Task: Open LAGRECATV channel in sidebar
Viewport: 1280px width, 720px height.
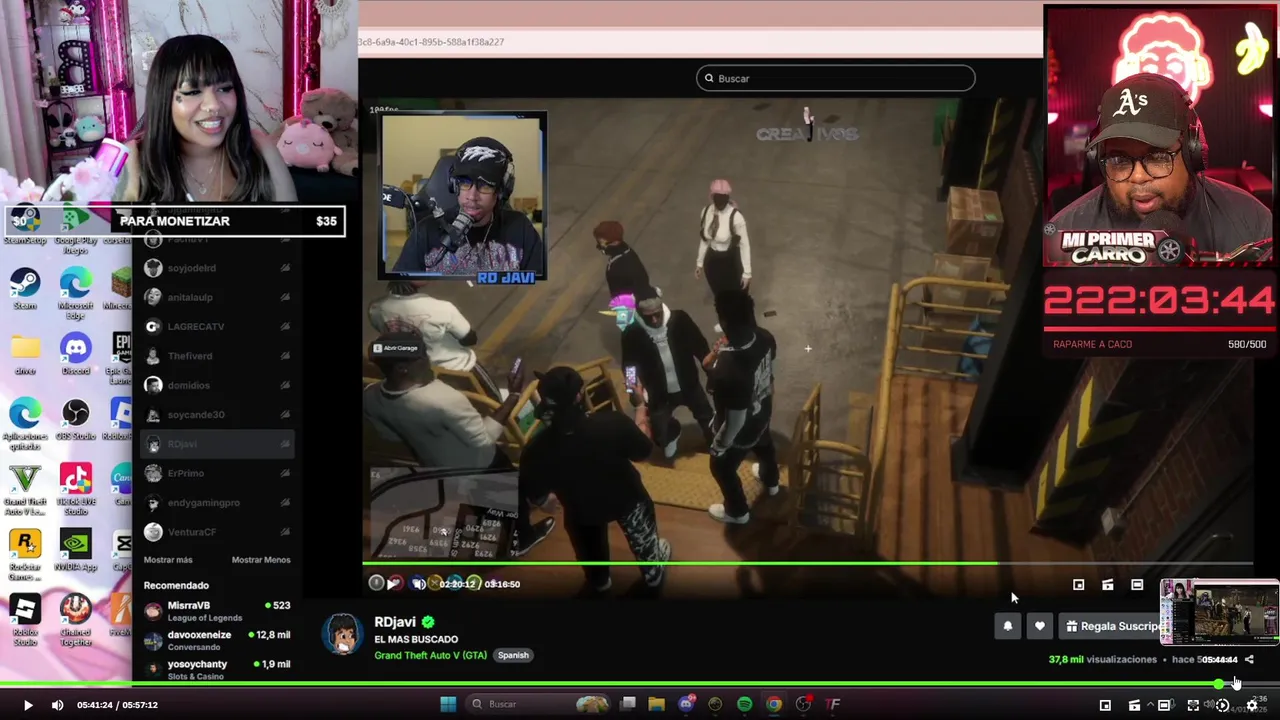Action: tap(218, 326)
